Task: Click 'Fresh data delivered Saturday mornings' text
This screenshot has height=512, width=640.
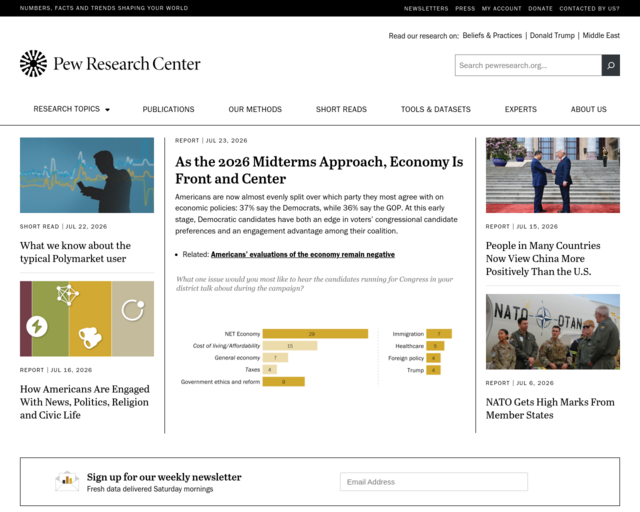Action: point(150,489)
